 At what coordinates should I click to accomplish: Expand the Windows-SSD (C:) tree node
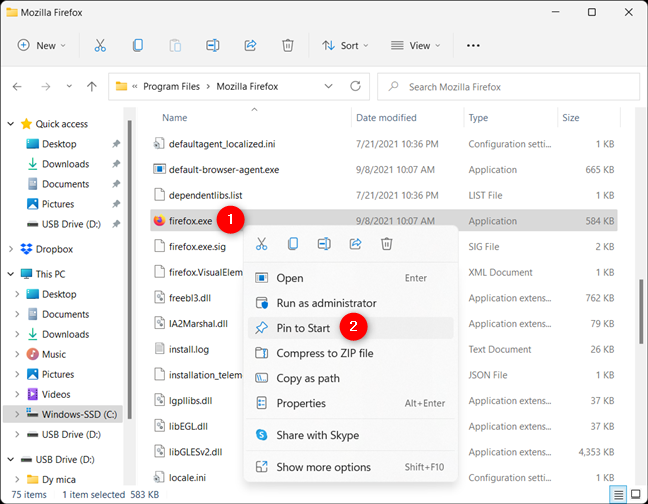[17, 414]
